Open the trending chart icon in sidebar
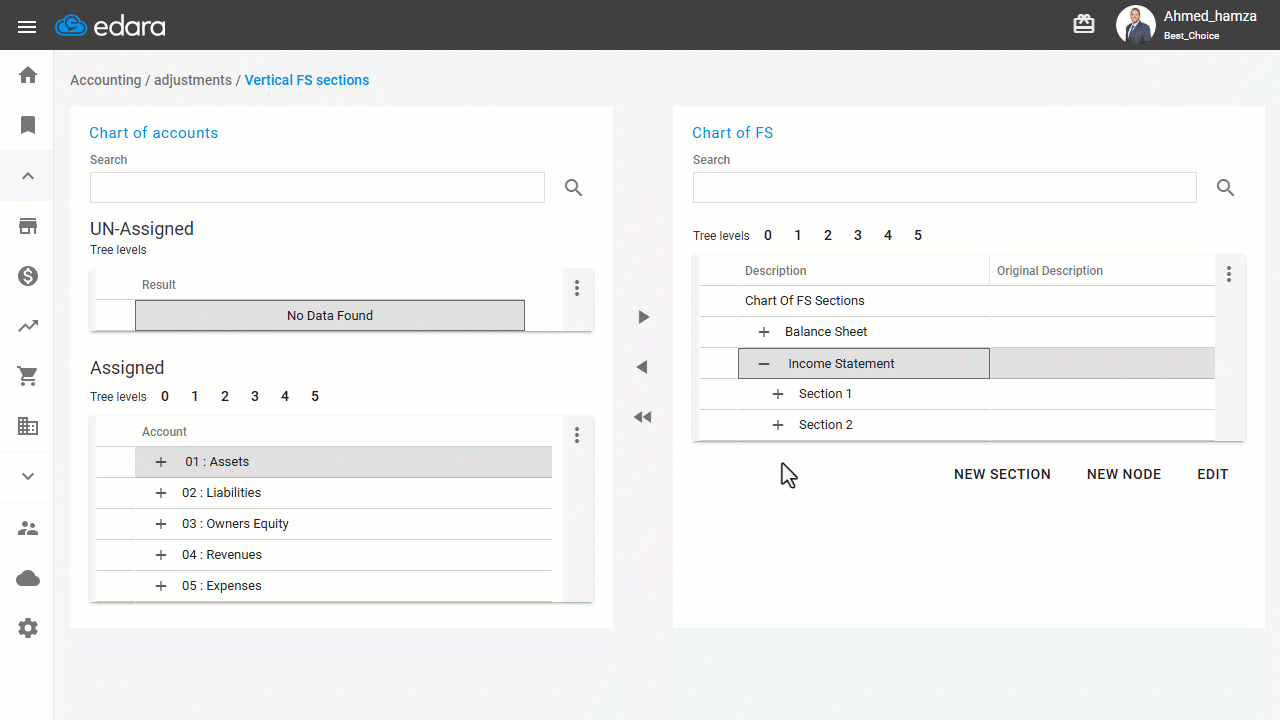The image size is (1280, 720). pyautogui.click(x=28, y=326)
